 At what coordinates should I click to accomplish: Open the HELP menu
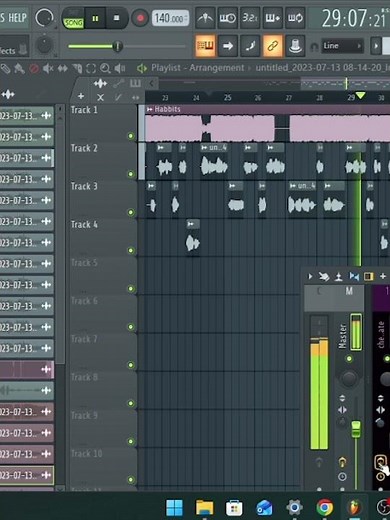tap(17, 17)
